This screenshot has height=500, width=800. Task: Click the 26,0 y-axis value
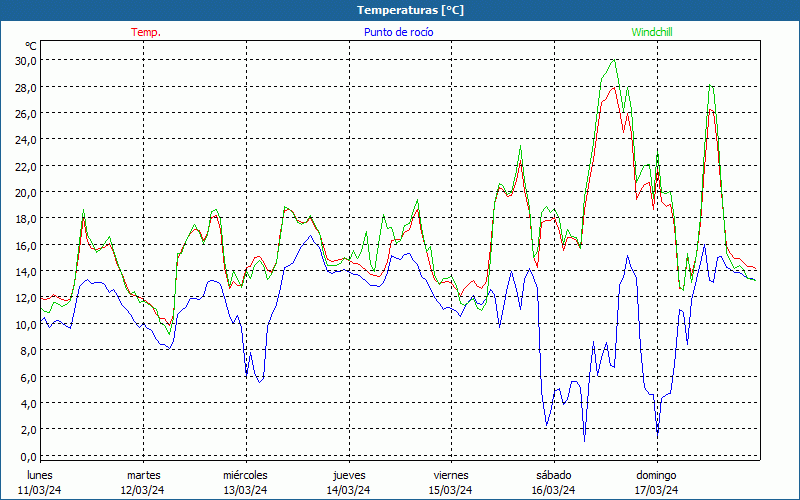point(26,113)
